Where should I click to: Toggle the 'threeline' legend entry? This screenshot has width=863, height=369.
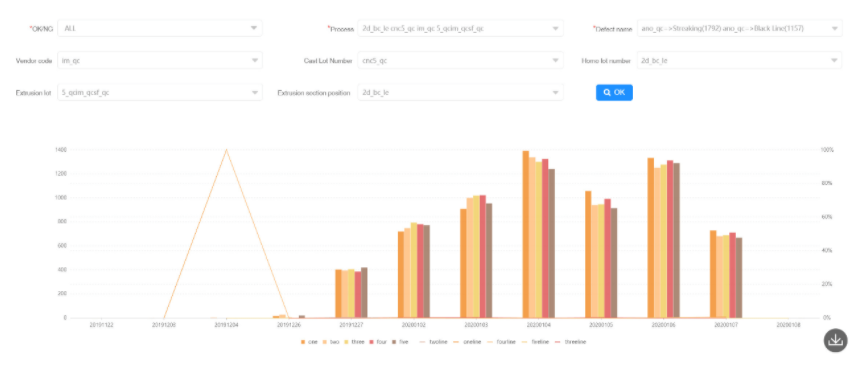coord(571,342)
